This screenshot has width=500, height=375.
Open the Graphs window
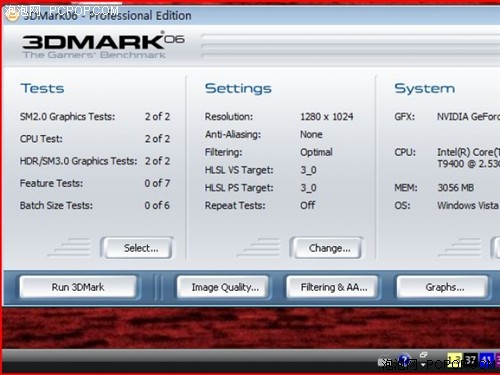pyautogui.click(x=443, y=287)
